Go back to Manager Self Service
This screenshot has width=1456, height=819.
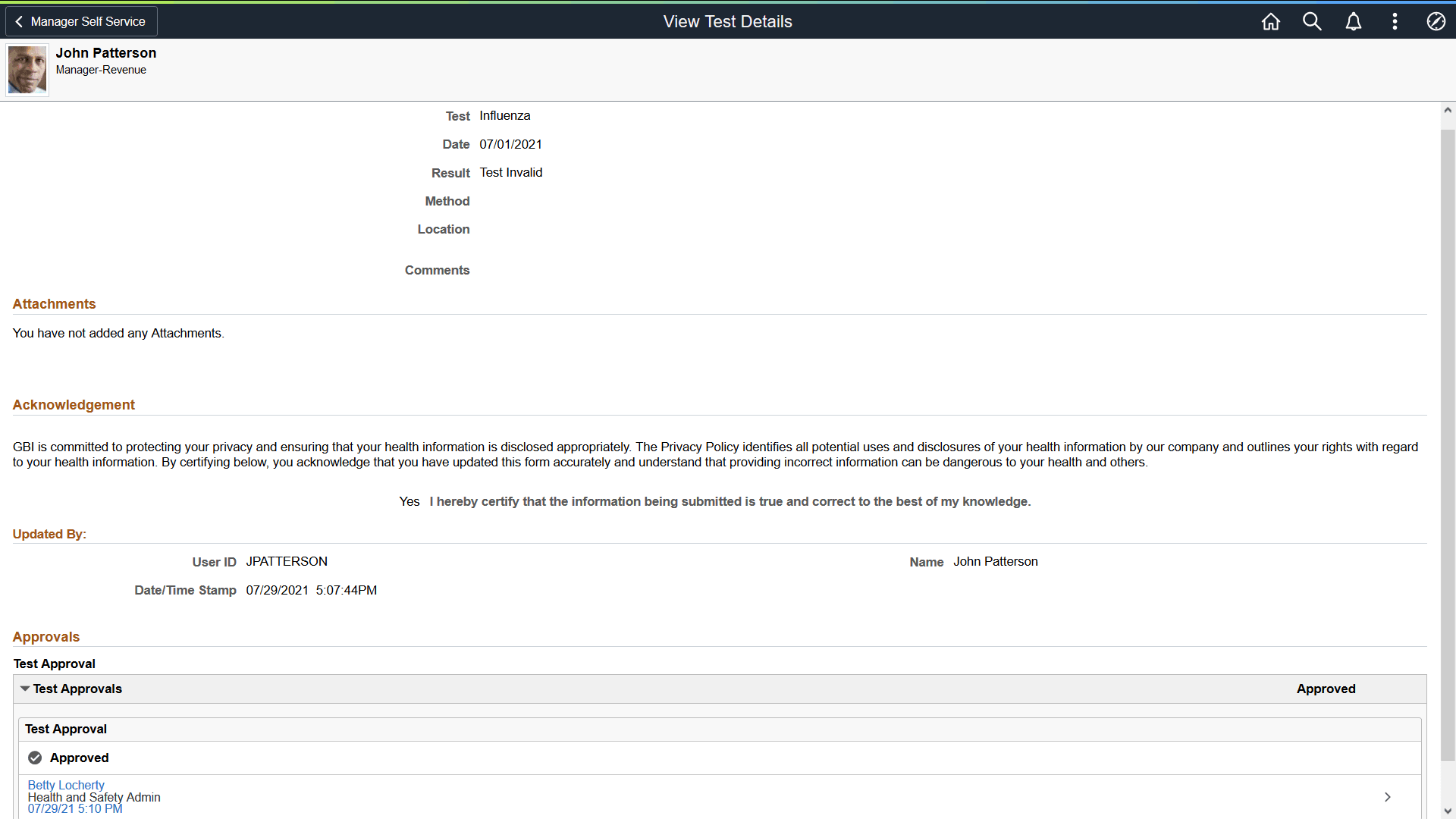tap(88, 21)
